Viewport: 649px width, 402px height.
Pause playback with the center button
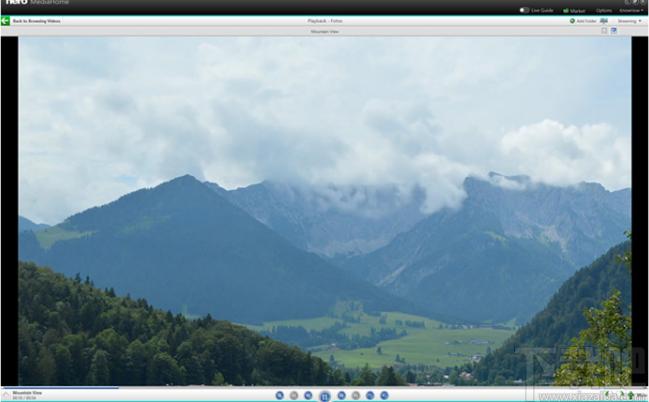[x=324, y=396]
